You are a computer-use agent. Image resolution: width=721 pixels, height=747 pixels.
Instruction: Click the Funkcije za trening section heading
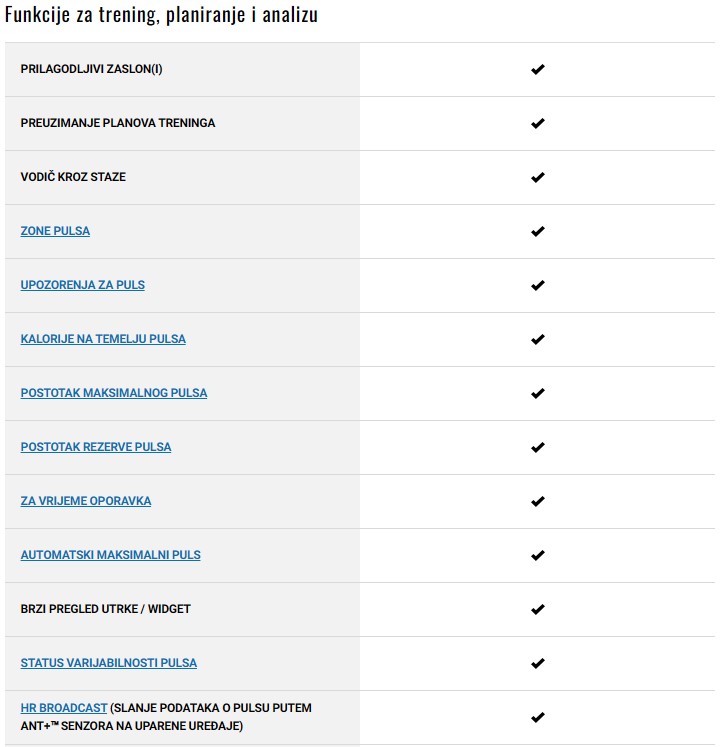coord(162,16)
